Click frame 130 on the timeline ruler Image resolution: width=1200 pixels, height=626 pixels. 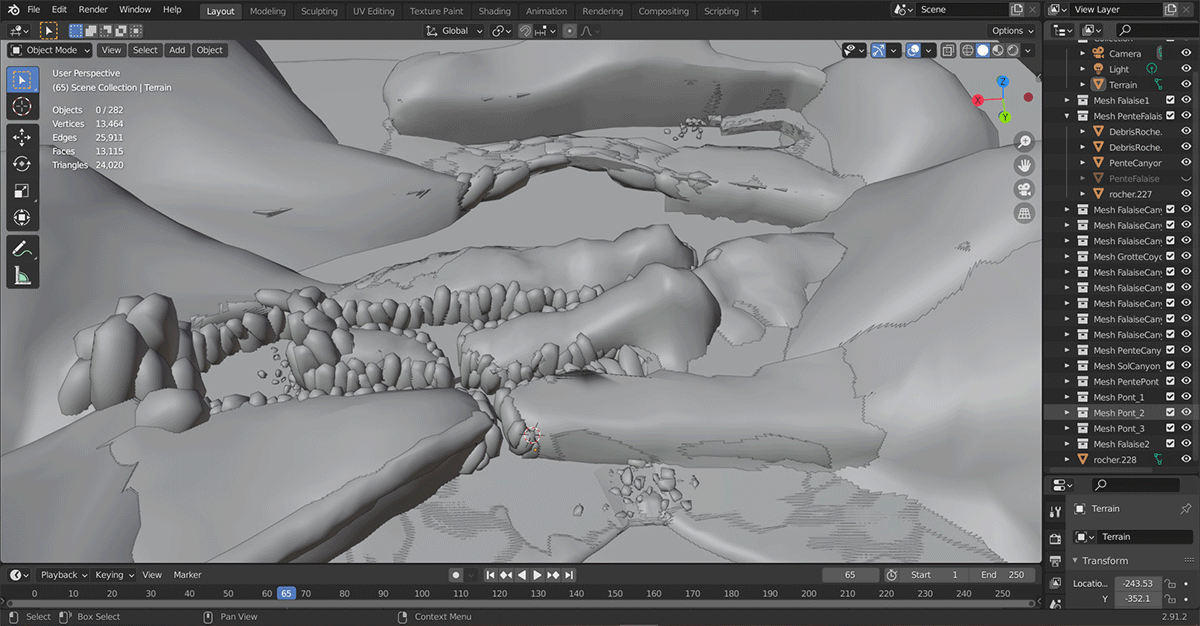(x=538, y=594)
